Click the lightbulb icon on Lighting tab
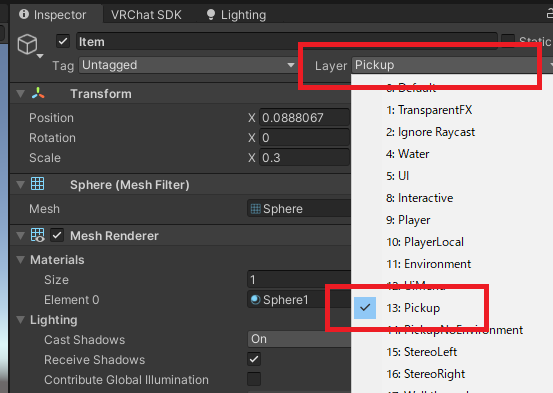This screenshot has width=553, height=393. pyautogui.click(x=211, y=14)
